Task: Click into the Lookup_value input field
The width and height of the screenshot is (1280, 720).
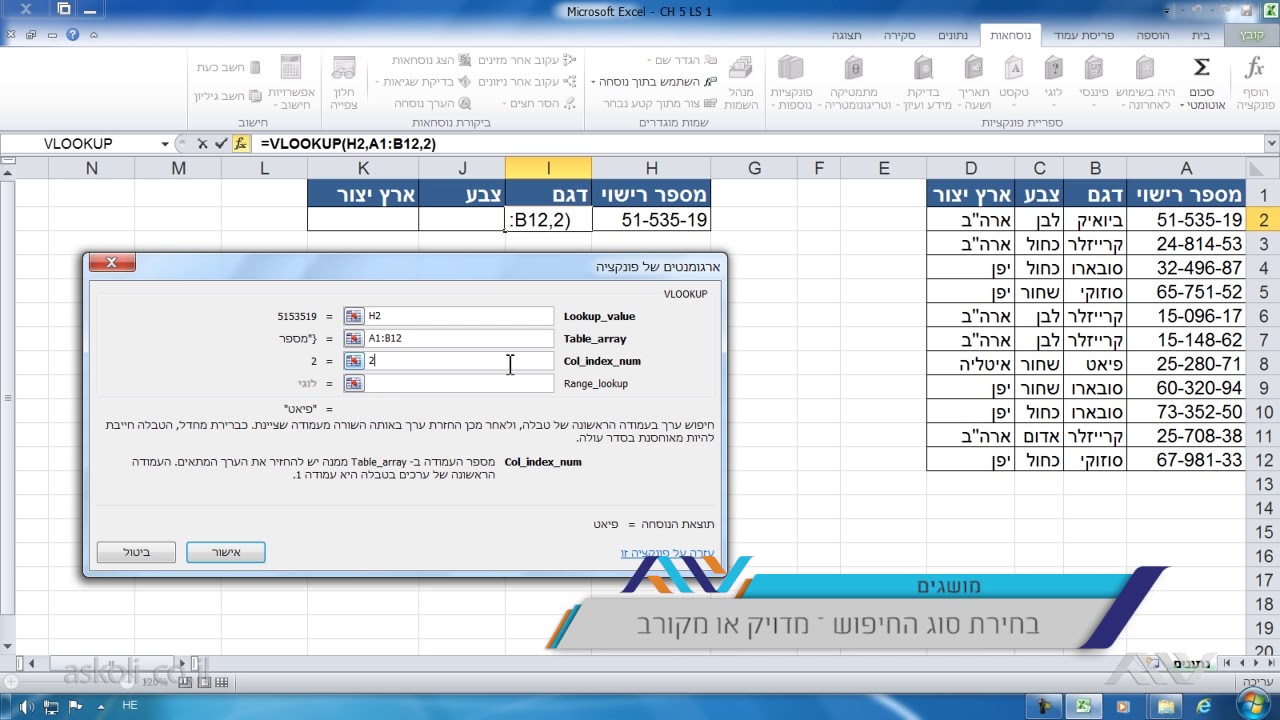Action: (x=458, y=316)
